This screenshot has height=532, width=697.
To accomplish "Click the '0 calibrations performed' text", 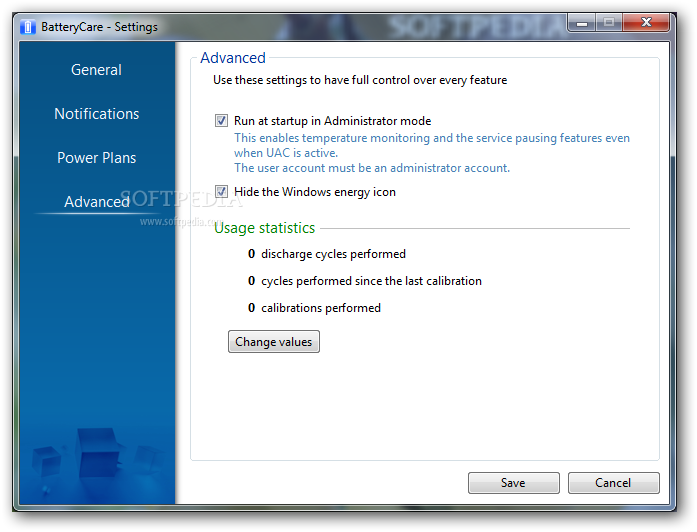I will (x=314, y=308).
